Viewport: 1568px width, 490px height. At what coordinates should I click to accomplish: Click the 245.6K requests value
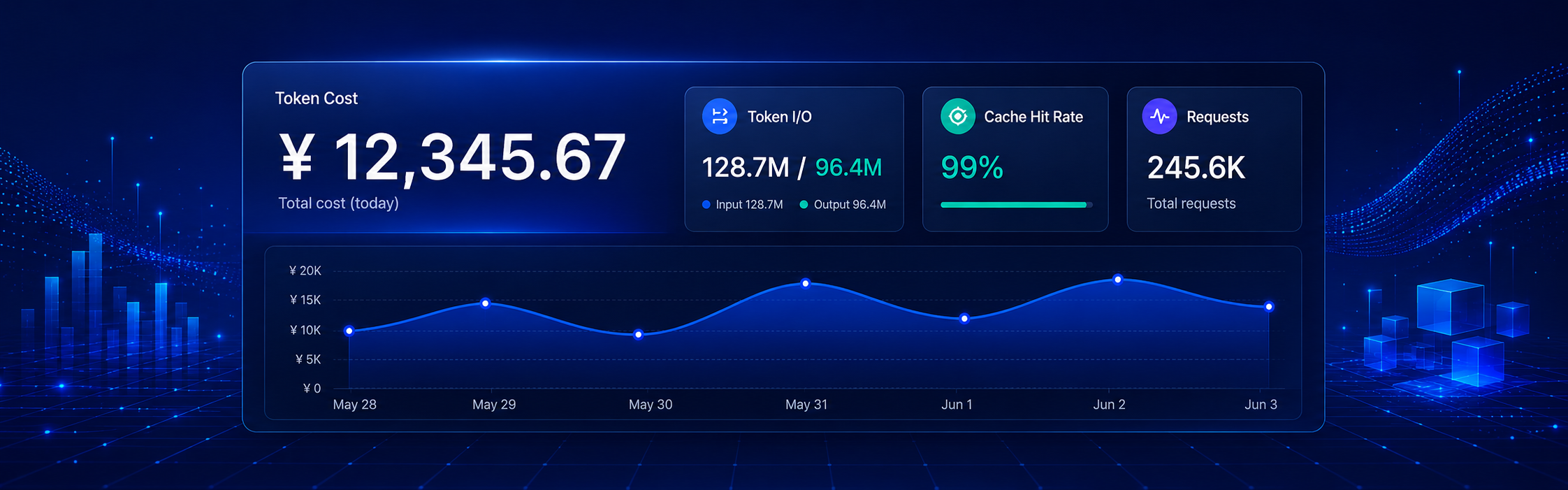1196,168
